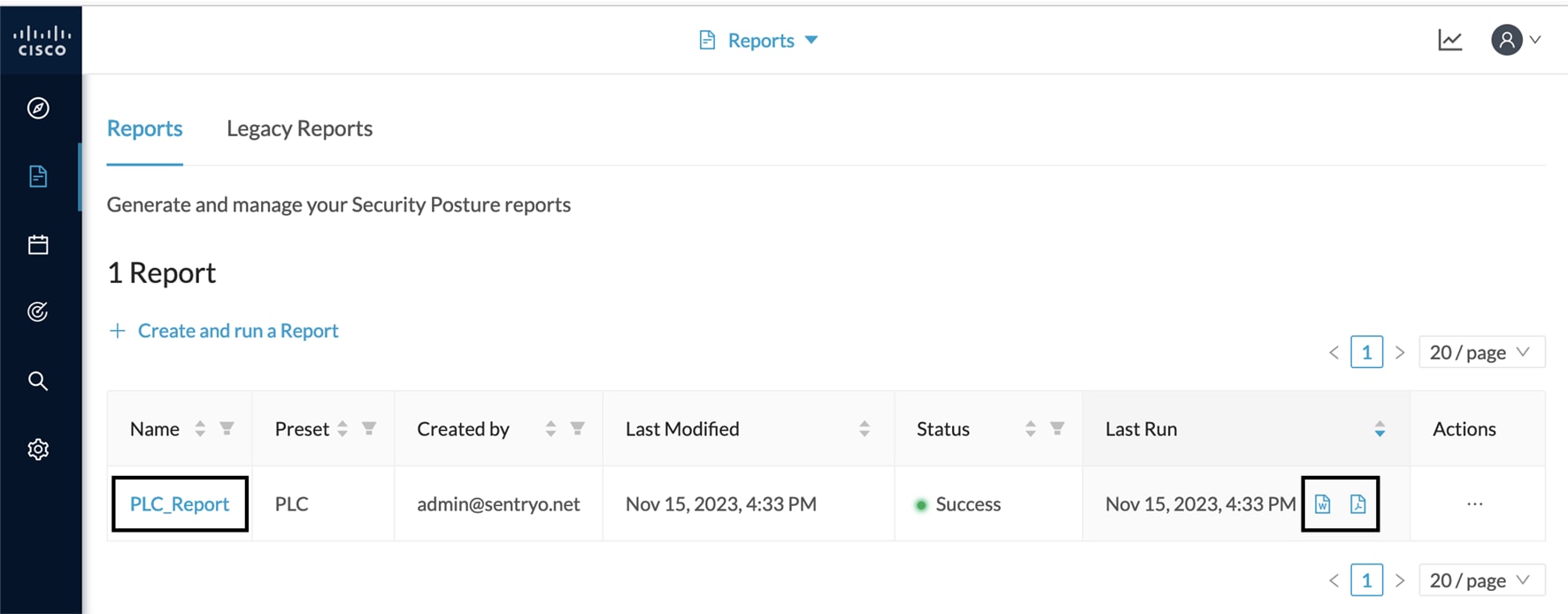1568x614 pixels.
Task: Open the PLC_Report link
Action: (x=180, y=504)
